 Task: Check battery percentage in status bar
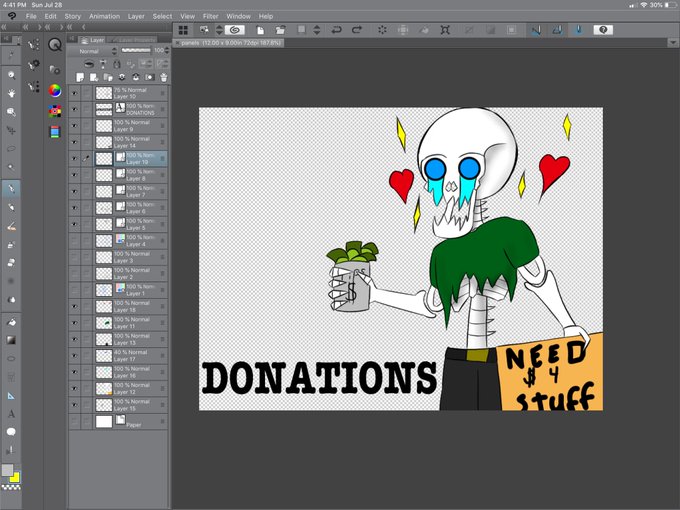click(655, 5)
